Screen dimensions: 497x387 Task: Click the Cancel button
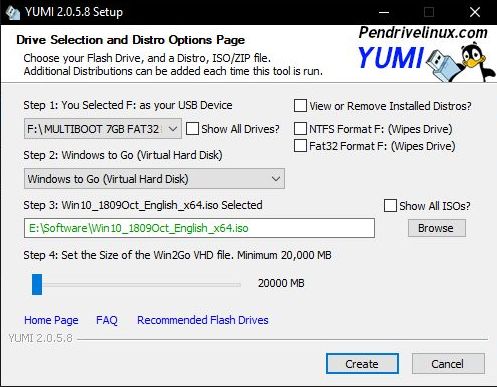448,364
